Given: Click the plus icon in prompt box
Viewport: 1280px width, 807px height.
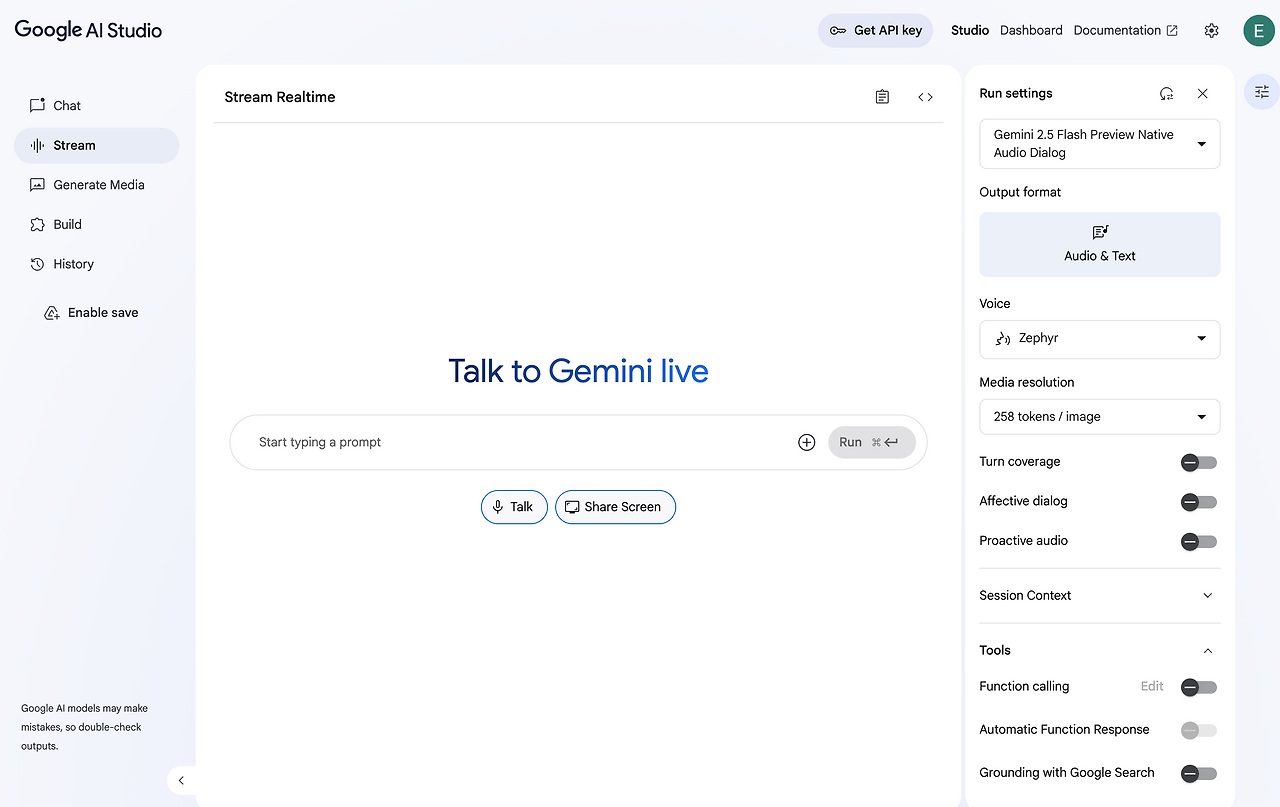Looking at the screenshot, I should click(807, 442).
